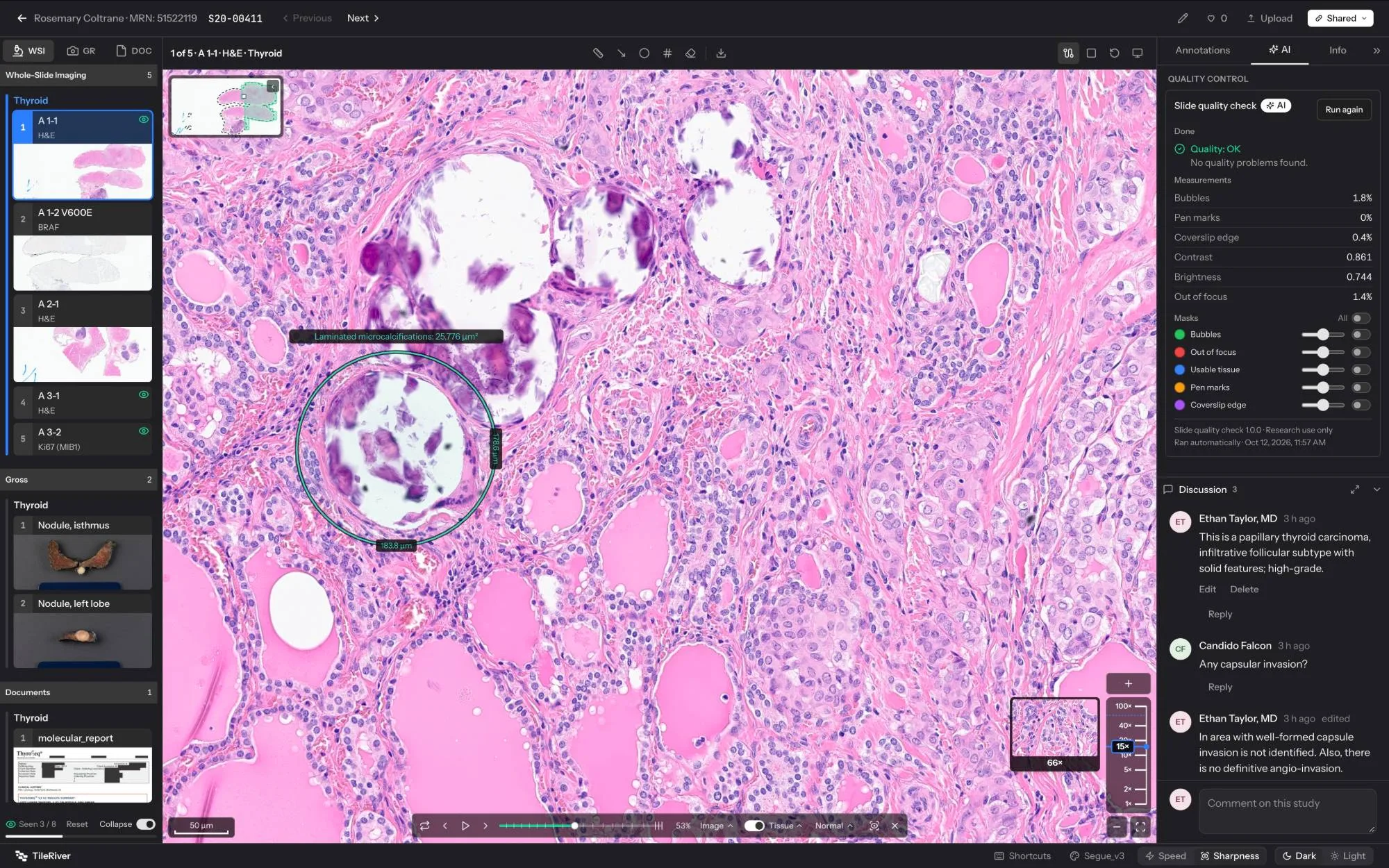The height and width of the screenshot is (868, 1389).
Task: Collapse the slide overview minimap
Action: pyautogui.click(x=273, y=86)
